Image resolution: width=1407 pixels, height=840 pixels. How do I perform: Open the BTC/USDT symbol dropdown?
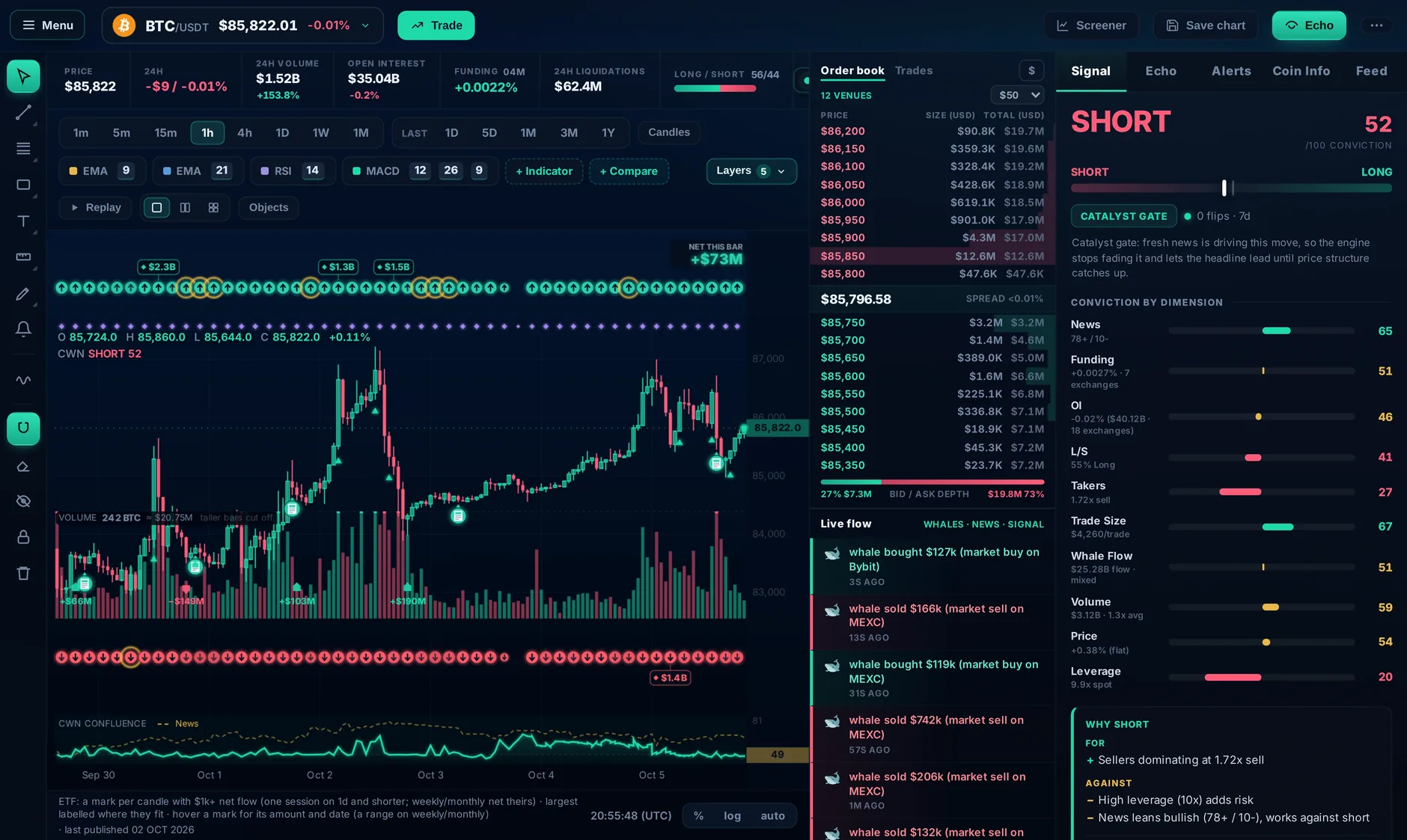[x=242, y=25]
